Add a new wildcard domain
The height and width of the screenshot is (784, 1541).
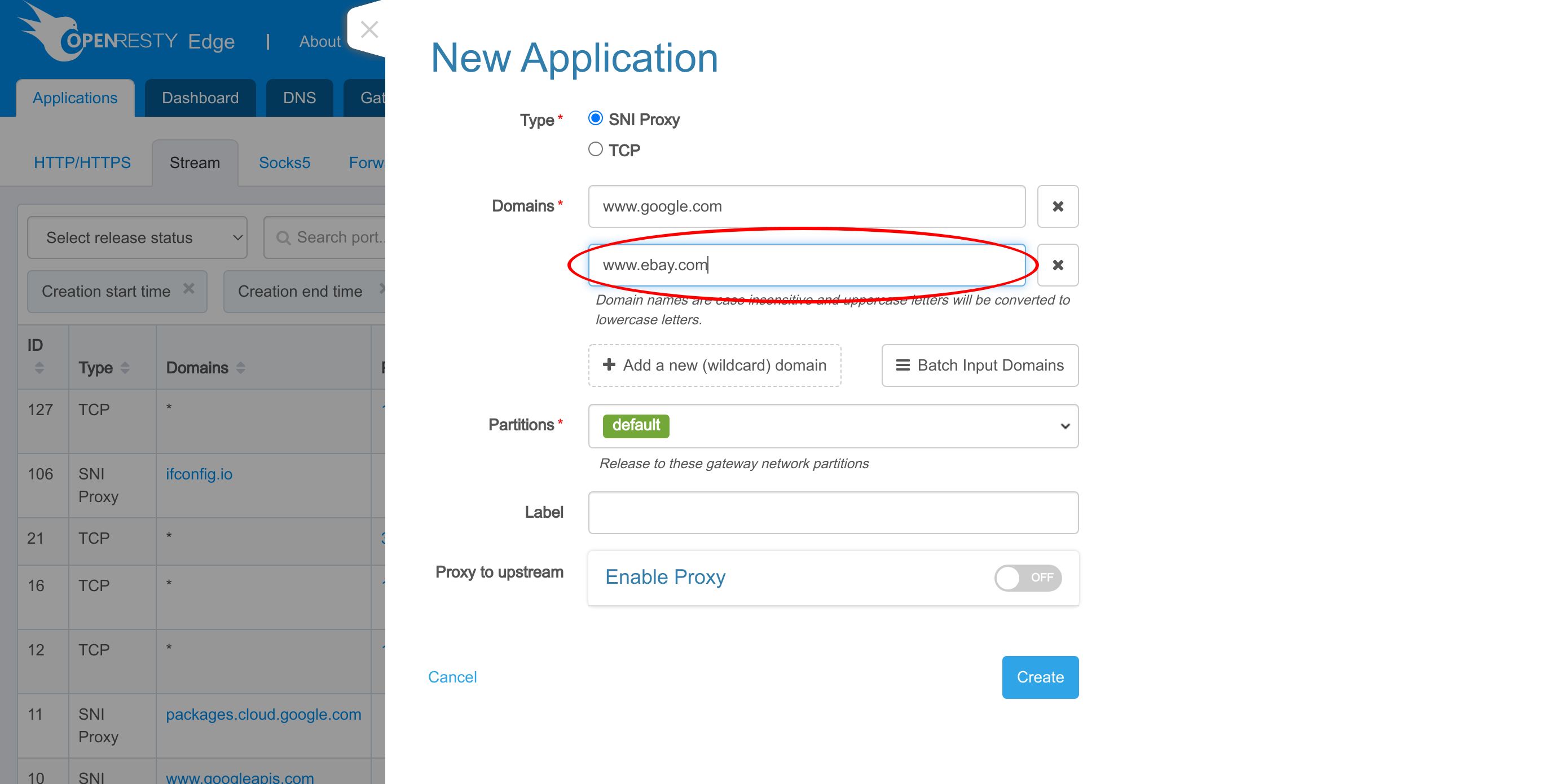(714, 365)
